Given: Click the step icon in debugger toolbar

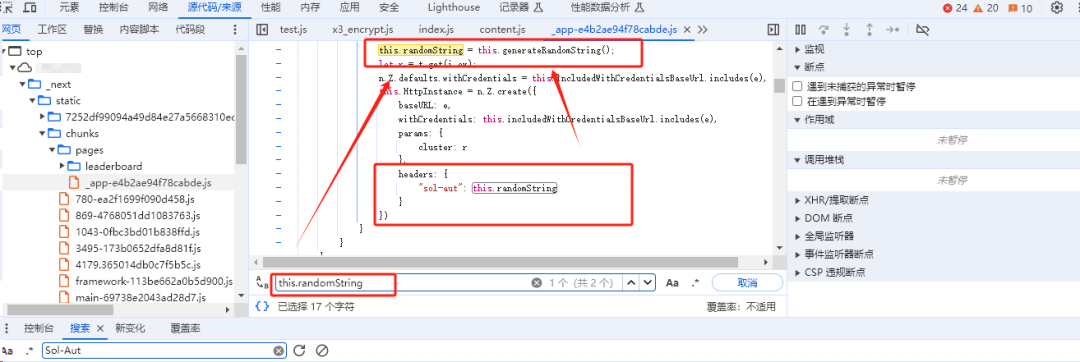Looking at the screenshot, I should (893, 30).
